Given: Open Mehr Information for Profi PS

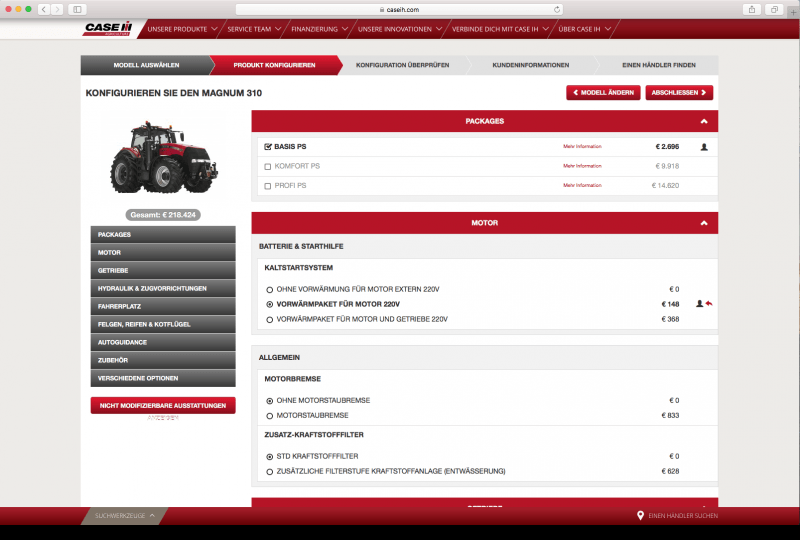Looking at the screenshot, I should [x=582, y=185].
